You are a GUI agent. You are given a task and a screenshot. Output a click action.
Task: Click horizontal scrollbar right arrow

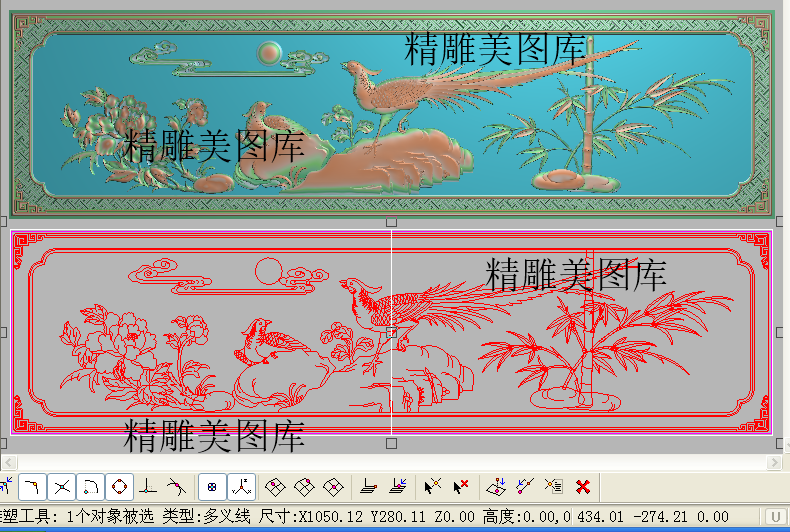tap(774, 462)
